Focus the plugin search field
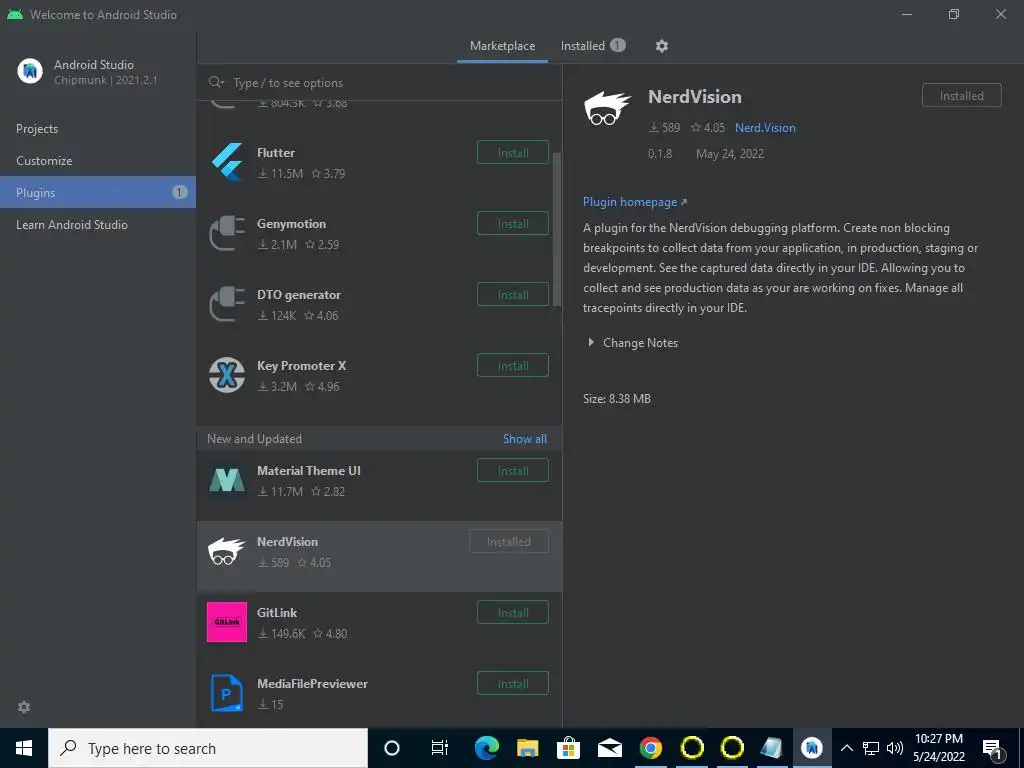Image resolution: width=1024 pixels, height=768 pixels. [x=379, y=82]
